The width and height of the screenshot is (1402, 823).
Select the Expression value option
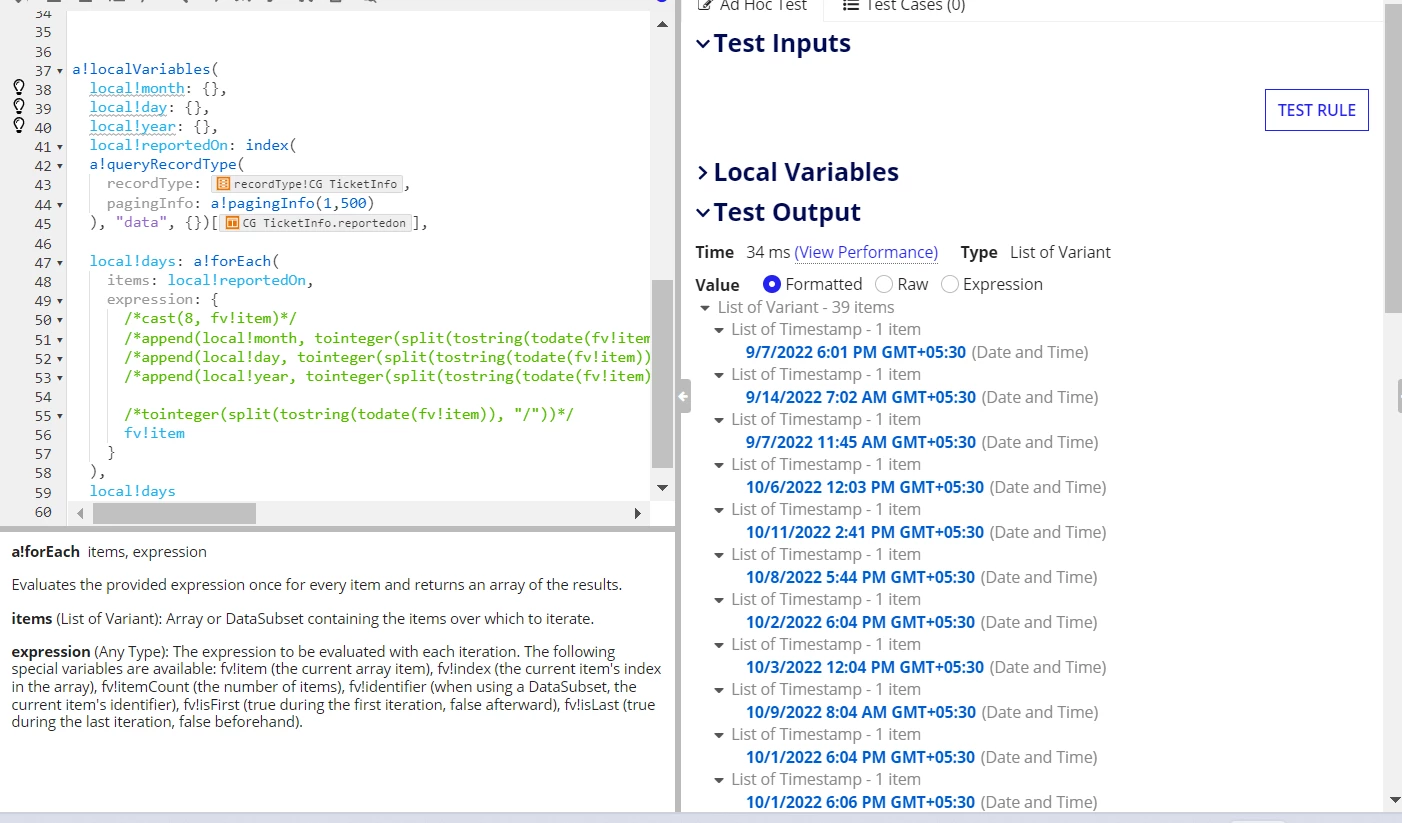tap(950, 284)
